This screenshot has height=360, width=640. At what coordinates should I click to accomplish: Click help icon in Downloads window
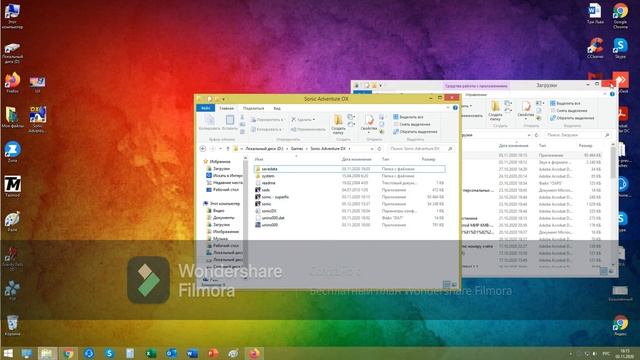tap(612, 94)
